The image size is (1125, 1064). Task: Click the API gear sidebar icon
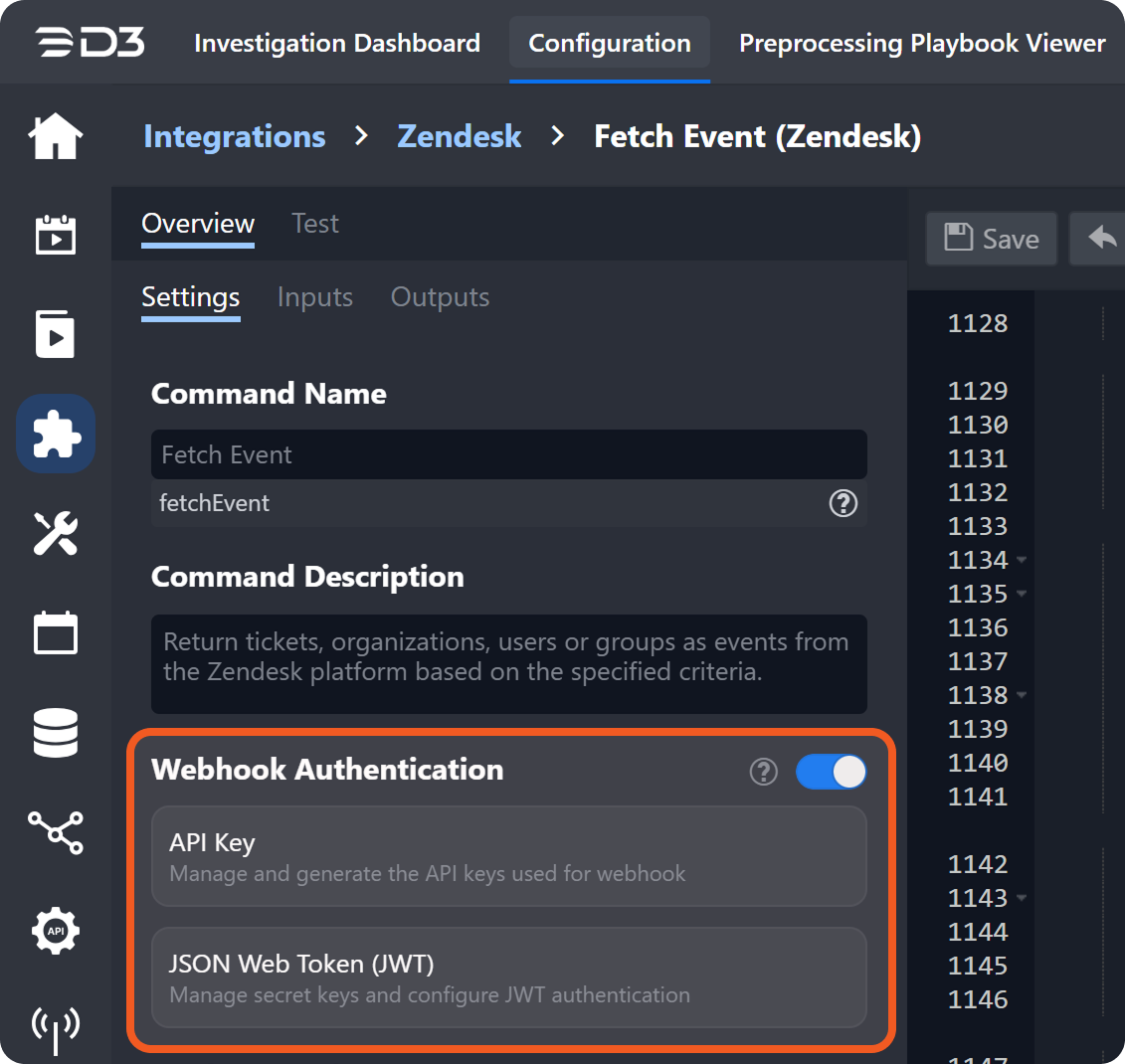coord(56,932)
